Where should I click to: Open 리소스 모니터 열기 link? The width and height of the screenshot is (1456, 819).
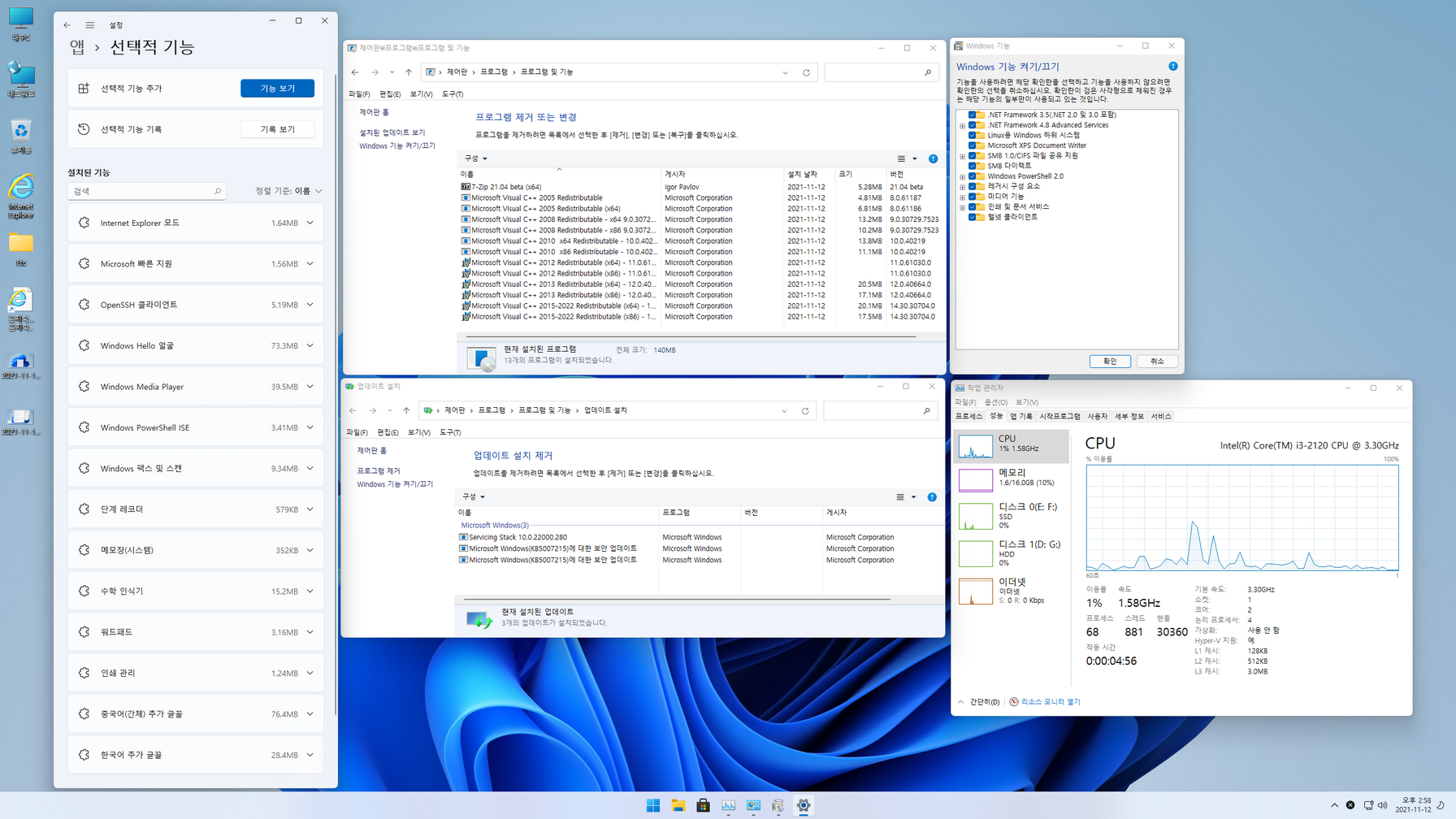click(x=1051, y=702)
